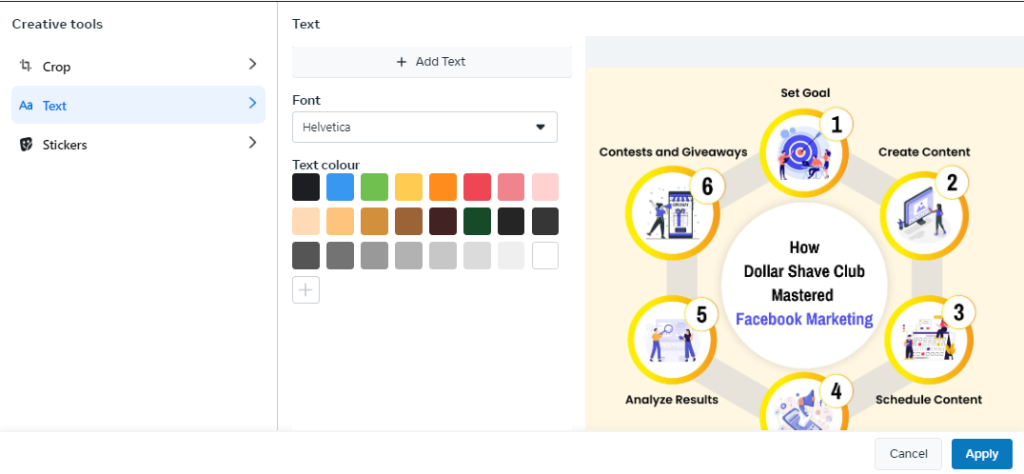Click the step 1 target illustration circle
Viewport: 1024px width, 474px height.
coord(804,153)
